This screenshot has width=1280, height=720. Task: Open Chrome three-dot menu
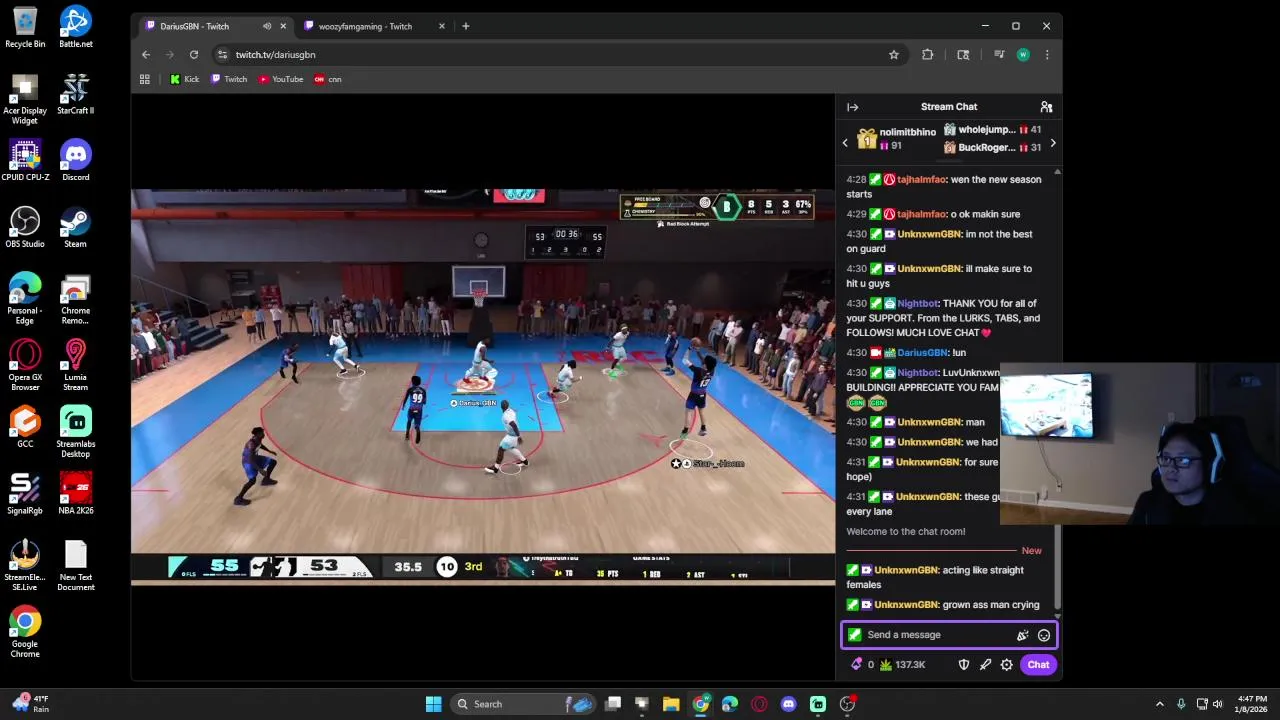click(x=1047, y=55)
